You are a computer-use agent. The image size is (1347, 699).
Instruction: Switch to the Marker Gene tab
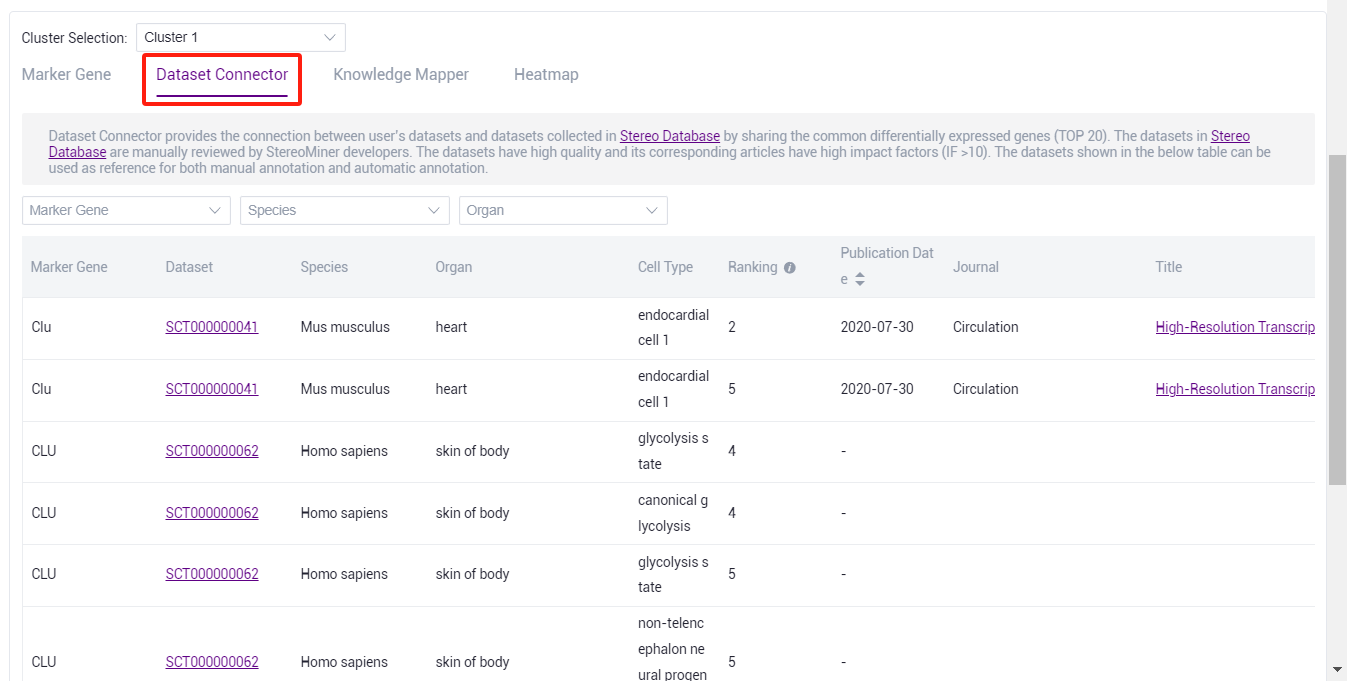click(x=66, y=74)
